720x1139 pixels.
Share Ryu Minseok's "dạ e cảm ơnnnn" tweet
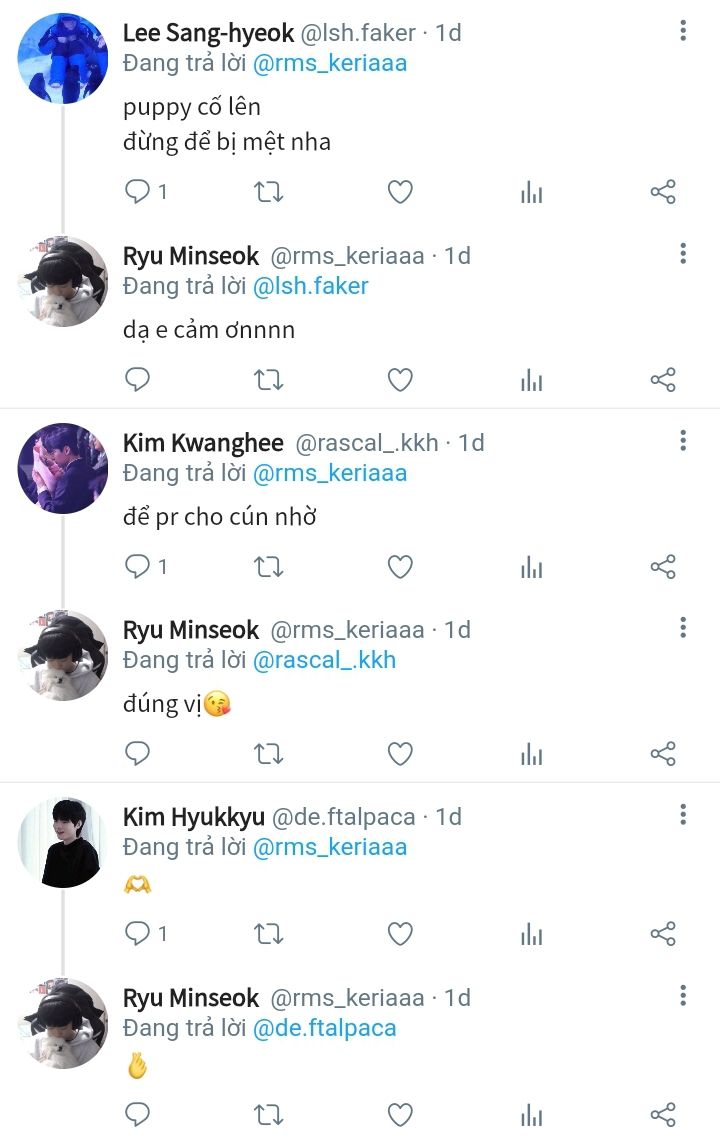tap(663, 380)
